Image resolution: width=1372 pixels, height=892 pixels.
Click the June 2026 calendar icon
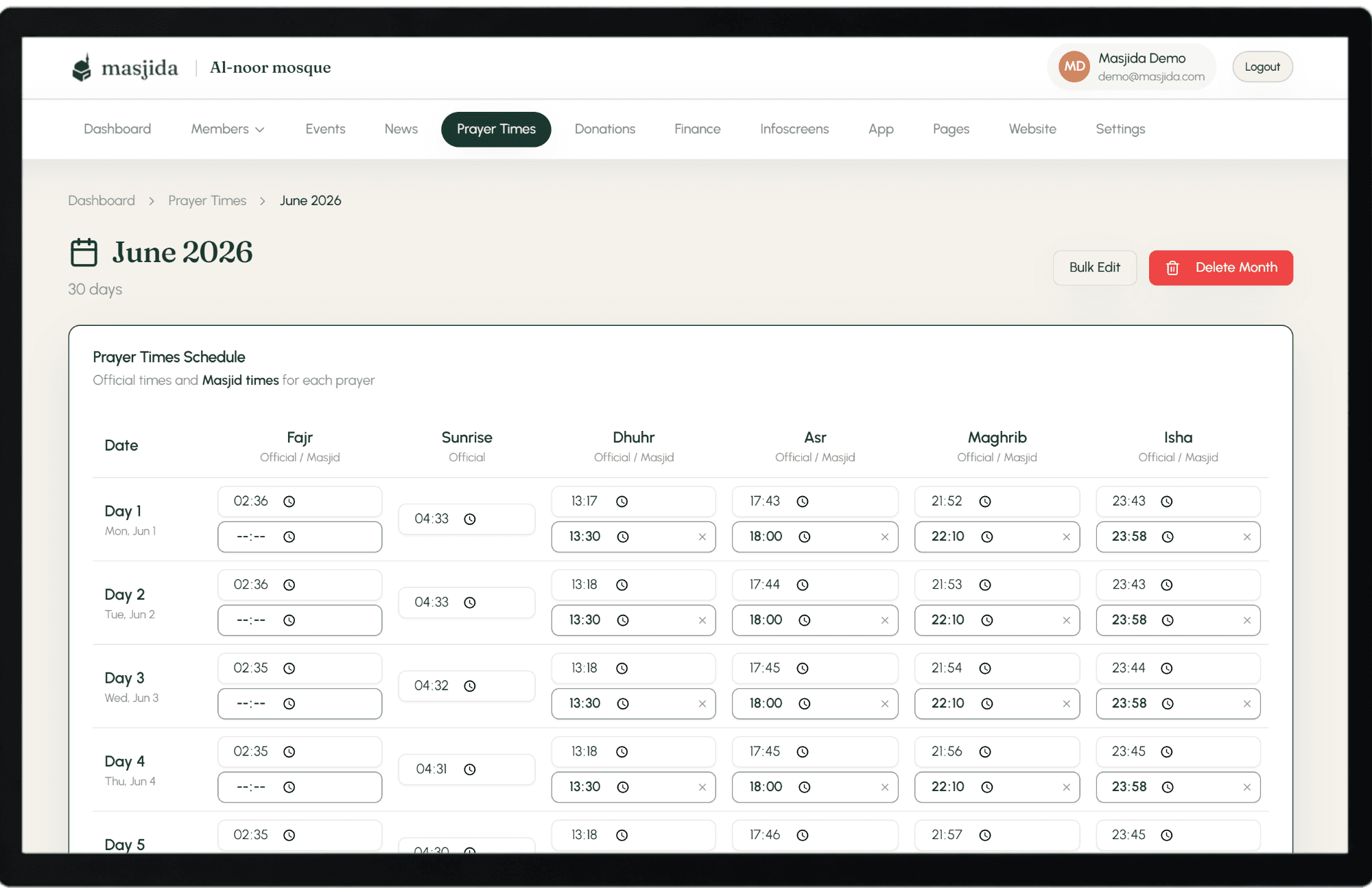point(84,253)
